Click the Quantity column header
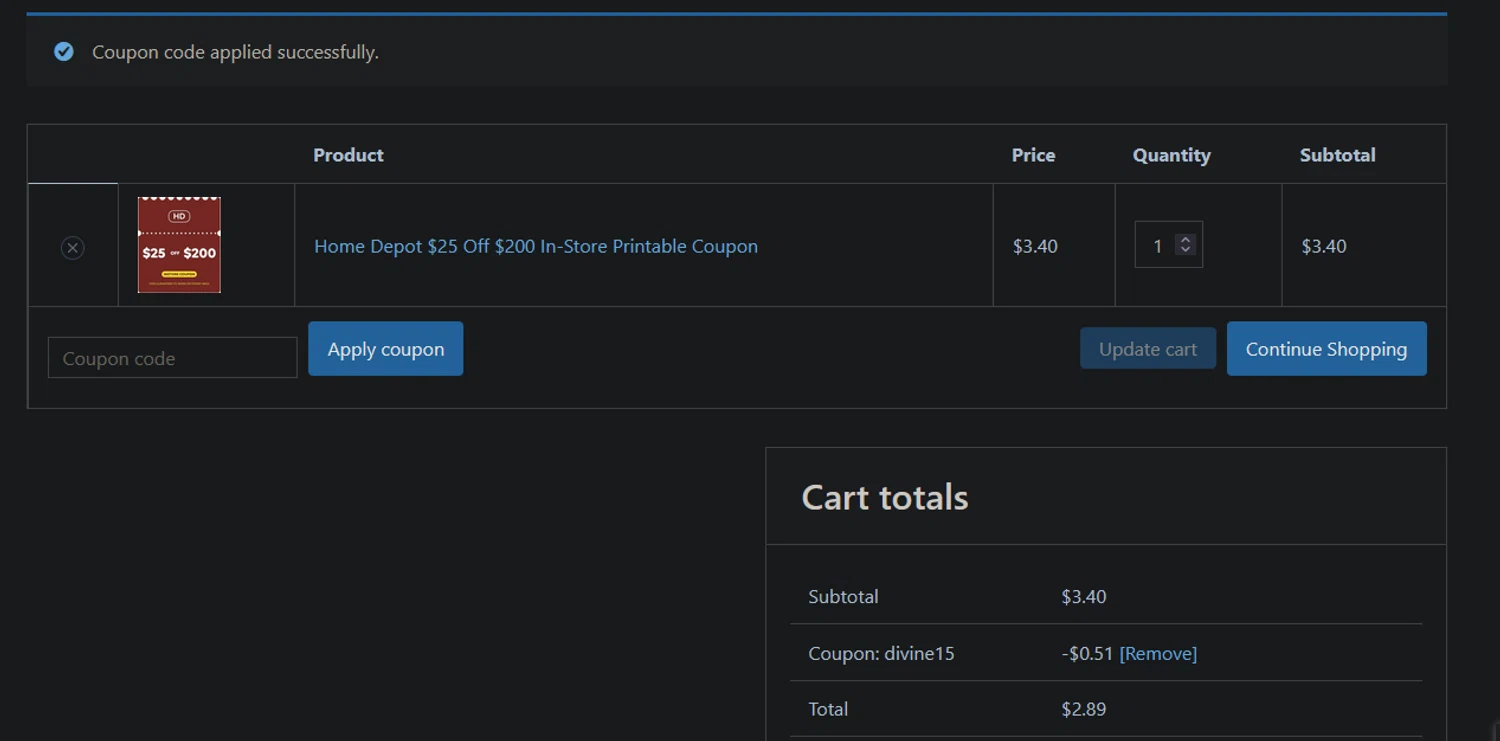 tap(1171, 155)
